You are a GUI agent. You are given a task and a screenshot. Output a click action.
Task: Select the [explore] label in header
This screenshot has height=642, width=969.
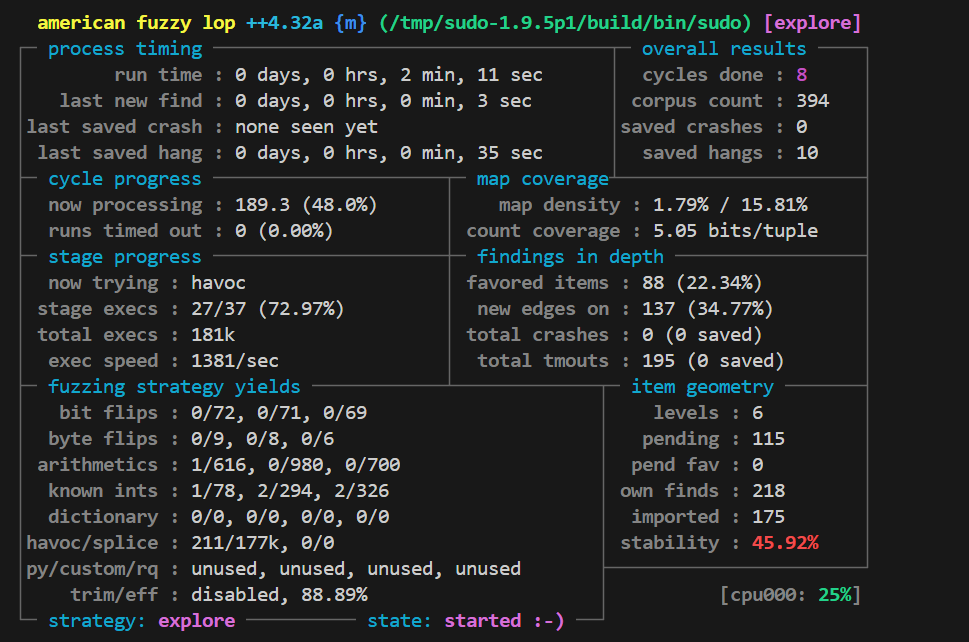pos(812,23)
